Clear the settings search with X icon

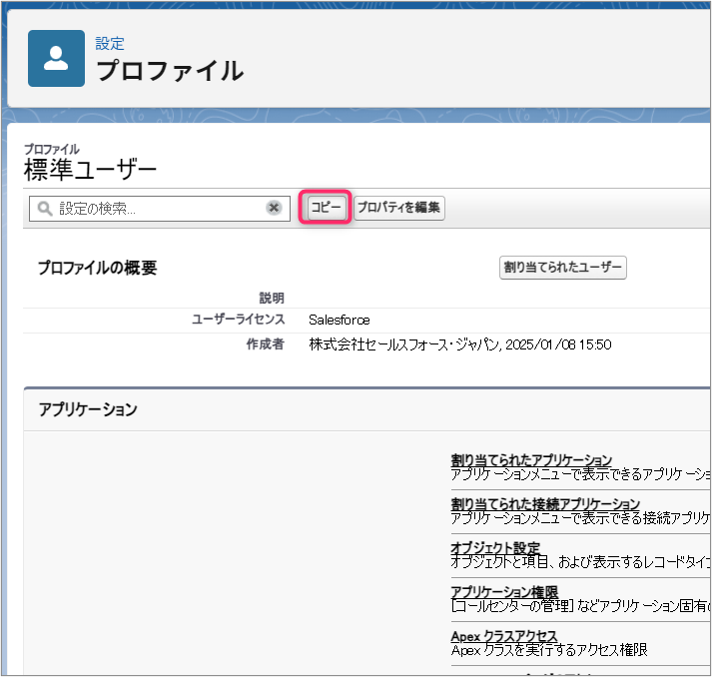coord(273,208)
